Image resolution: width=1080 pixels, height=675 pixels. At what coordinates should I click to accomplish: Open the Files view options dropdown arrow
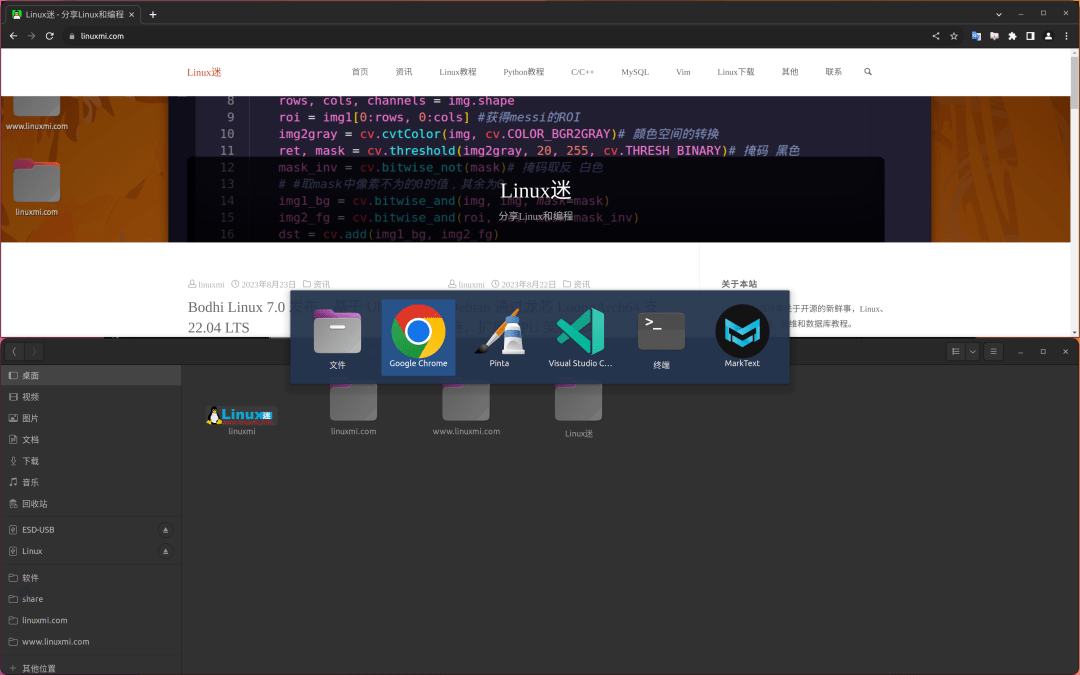[x=973, y=351]
